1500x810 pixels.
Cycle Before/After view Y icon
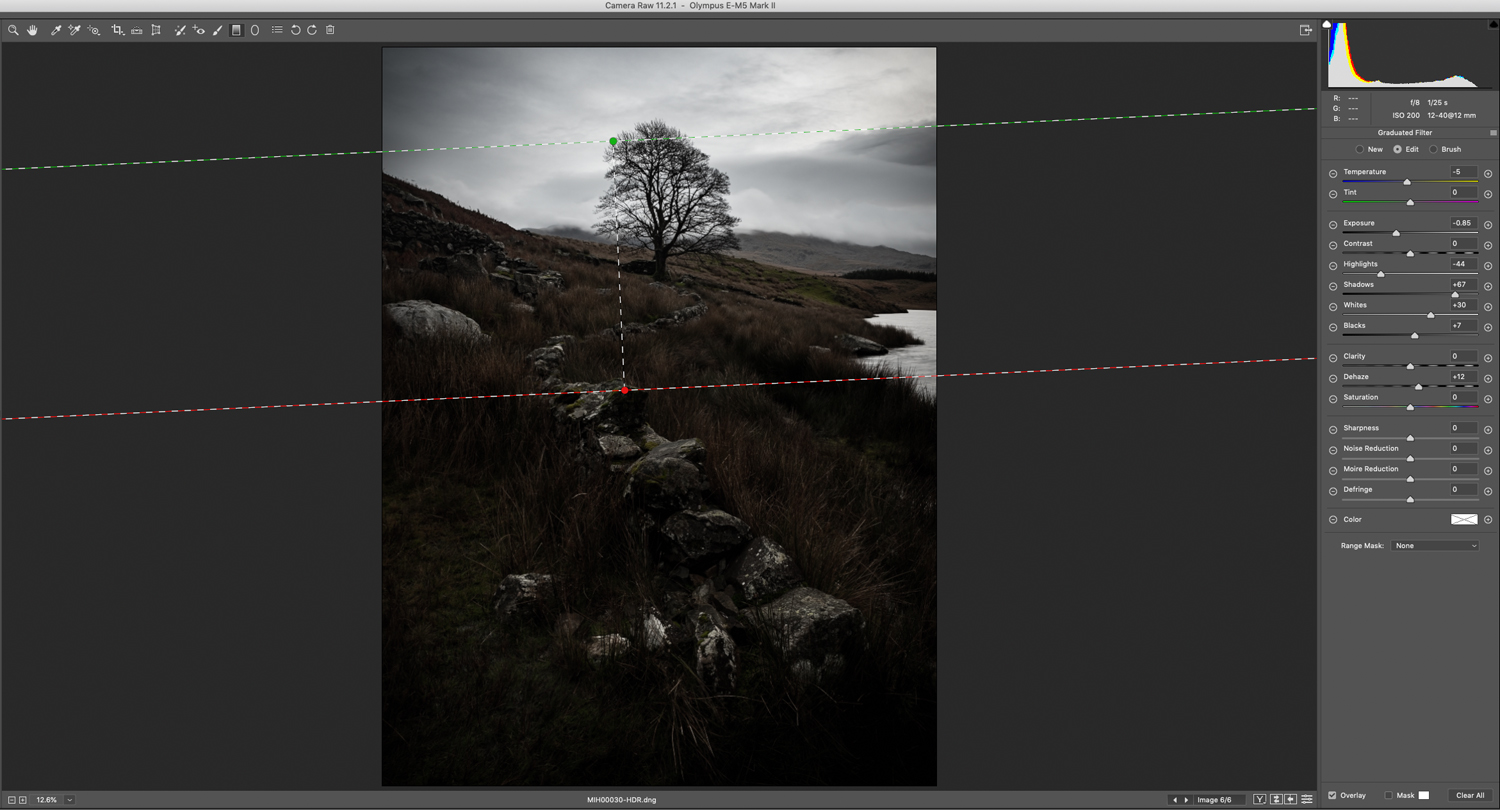pyautogui.click(x=1260, y=800)
